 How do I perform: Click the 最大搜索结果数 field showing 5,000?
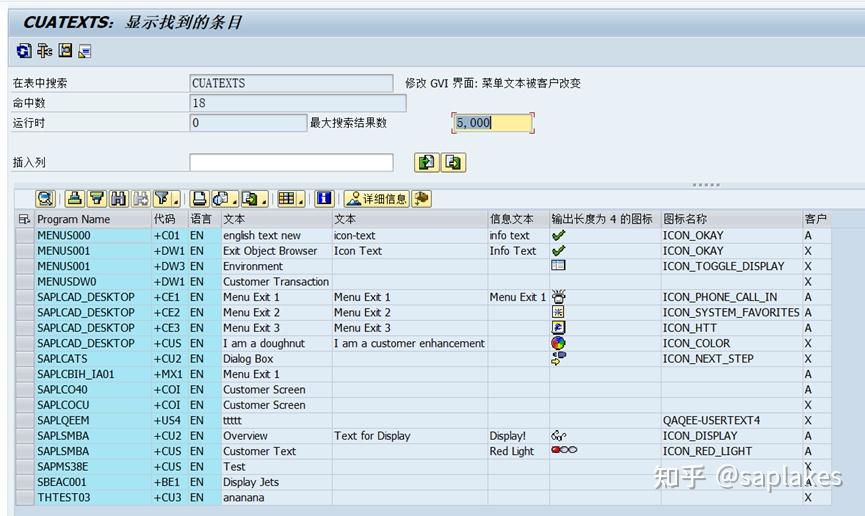pos(493,123)
